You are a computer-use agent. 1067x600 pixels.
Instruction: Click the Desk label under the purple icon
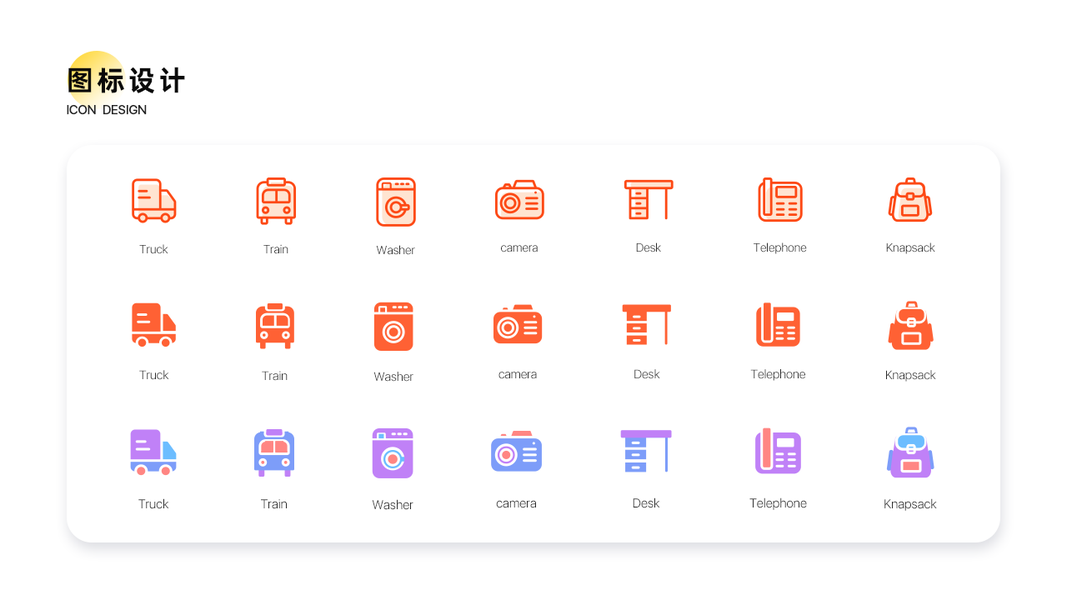click(646, 503)
